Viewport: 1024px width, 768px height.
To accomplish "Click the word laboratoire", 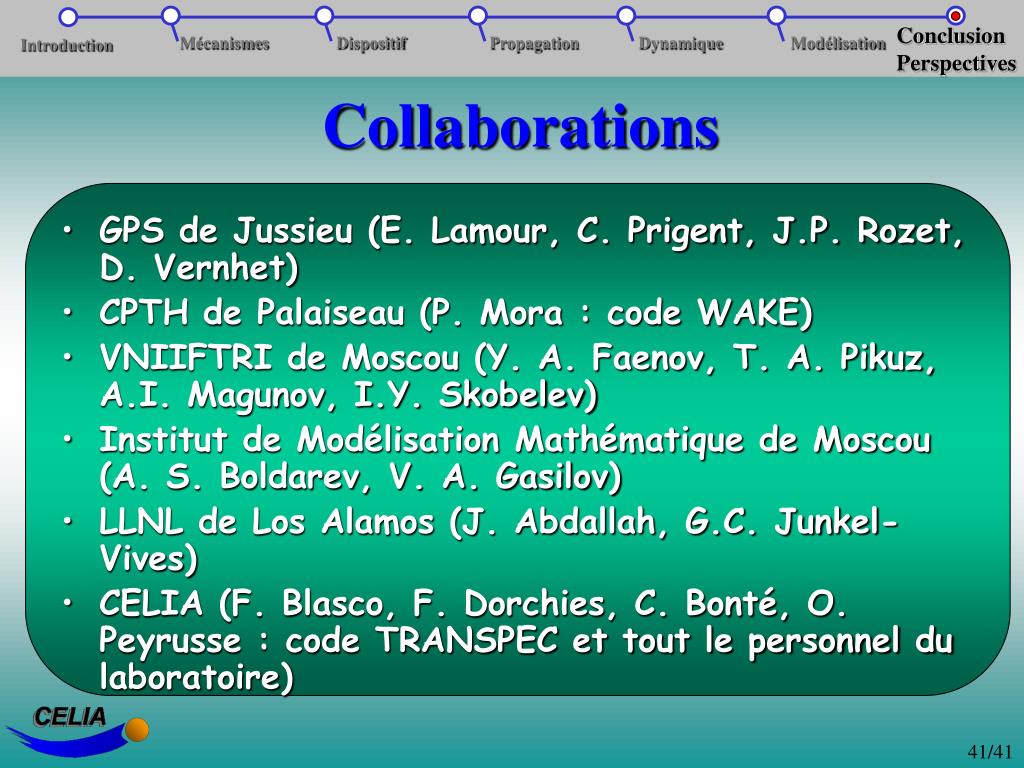I will tap(191, 677).
